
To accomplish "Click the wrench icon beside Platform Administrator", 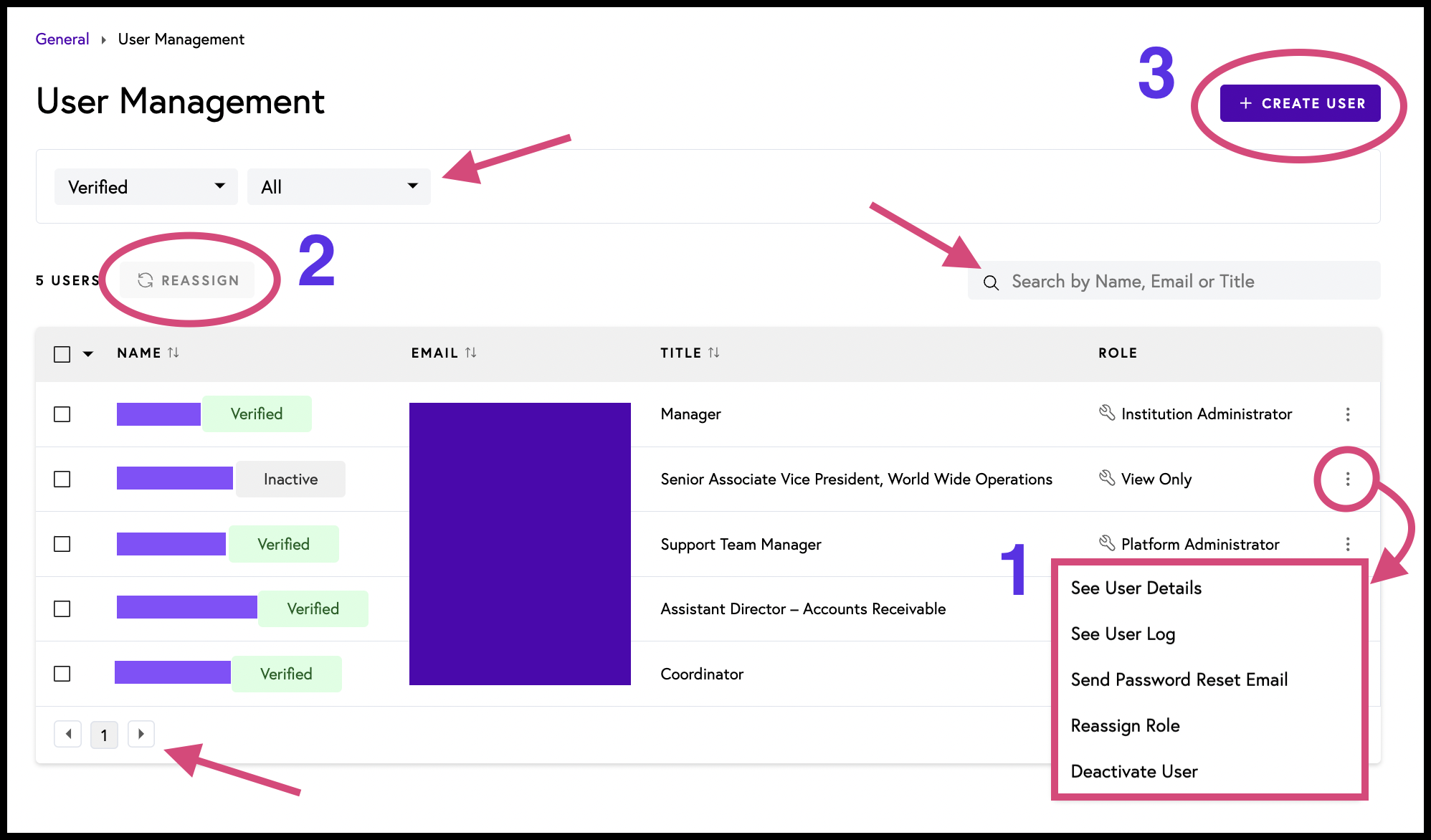I will 1107,543.
